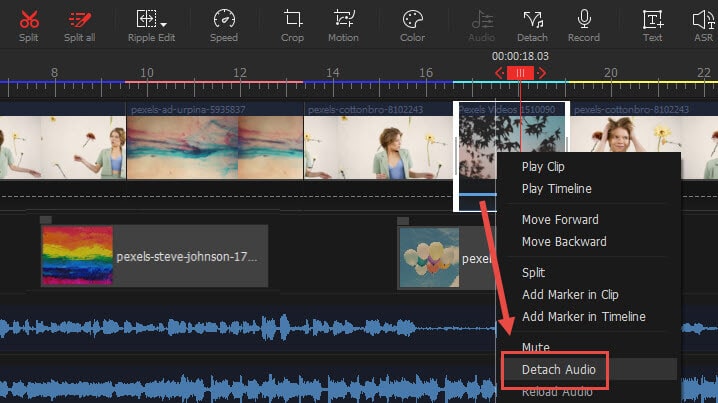The width and height of the screenshot is (718, 403).
Task: Select the pexels-steve-johnson overlay clip
Action: 154,257
